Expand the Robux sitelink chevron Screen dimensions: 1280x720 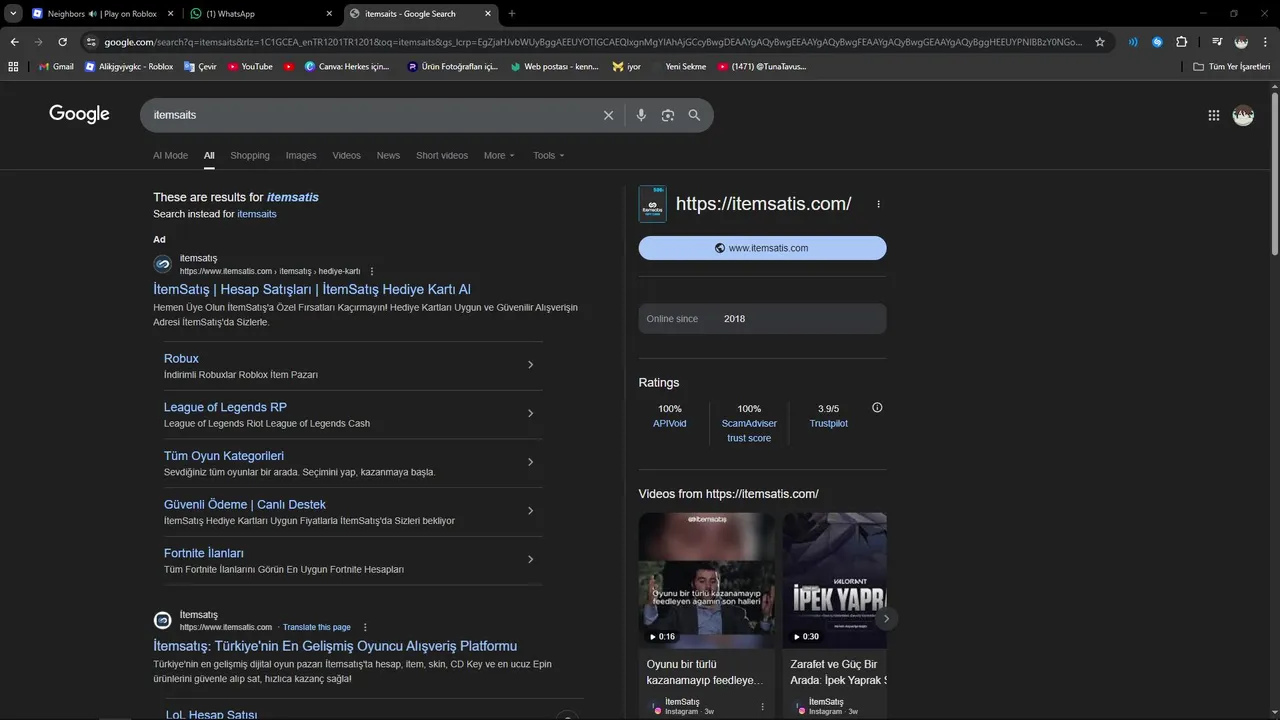coord(530,365)
